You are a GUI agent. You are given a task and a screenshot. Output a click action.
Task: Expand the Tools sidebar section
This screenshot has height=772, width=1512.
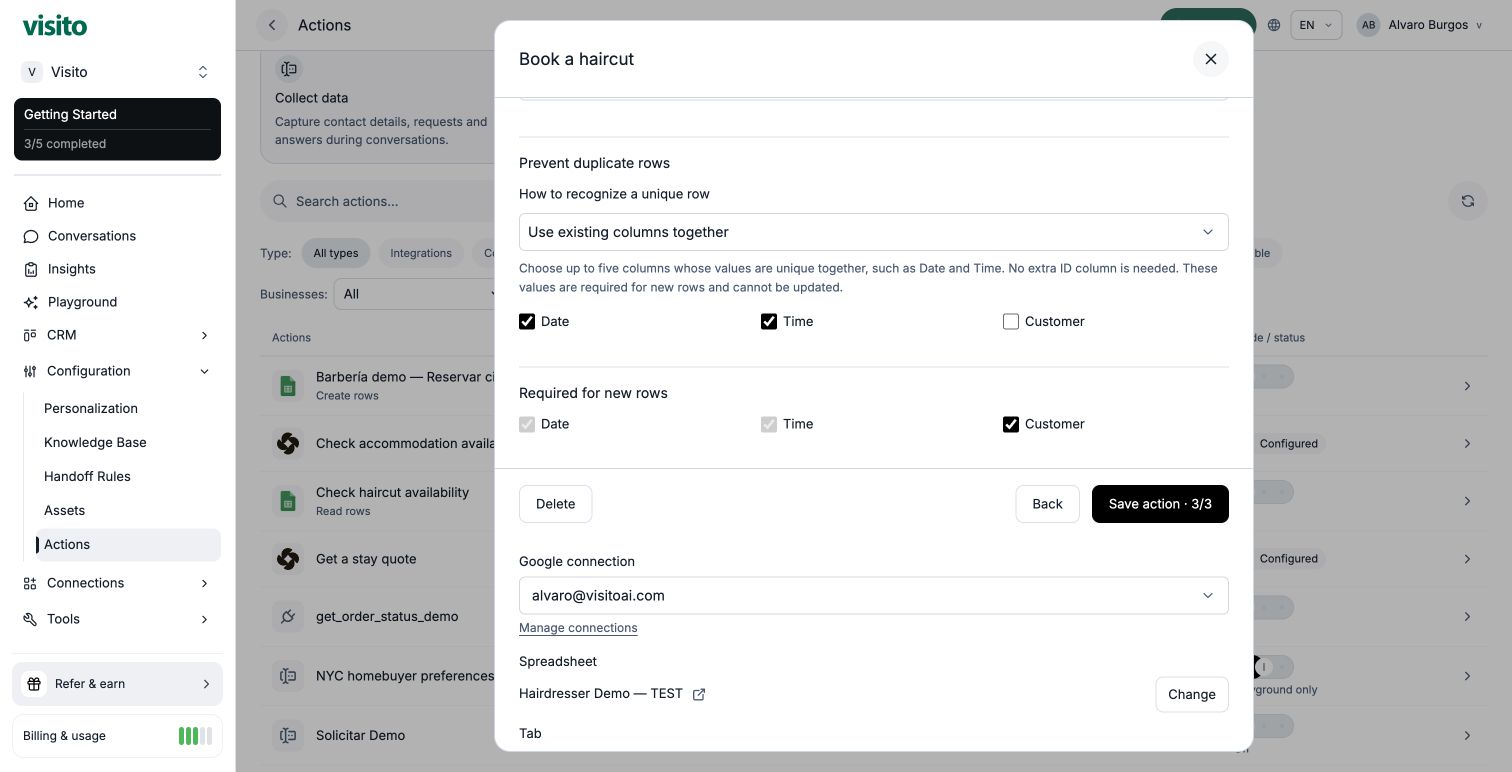pyautogui.click(x=117, y=619)
